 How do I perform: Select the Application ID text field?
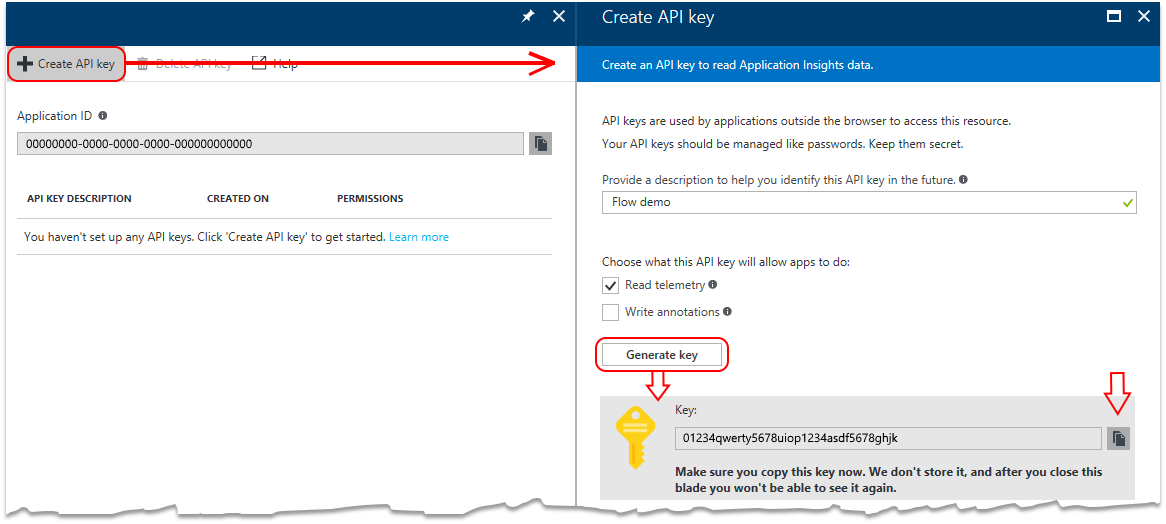pyautogui.click(x=270, y=144)
